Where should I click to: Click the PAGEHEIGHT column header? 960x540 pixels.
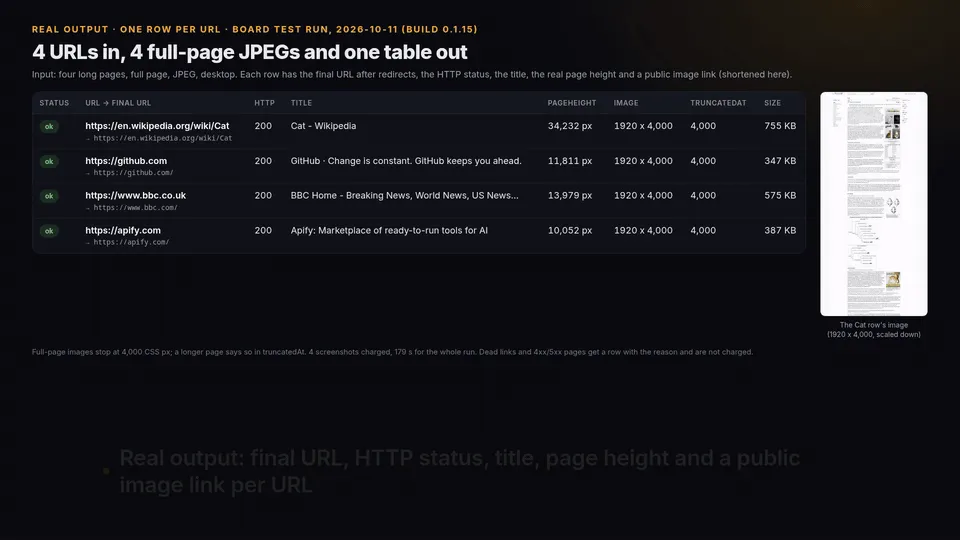(572, 103)
